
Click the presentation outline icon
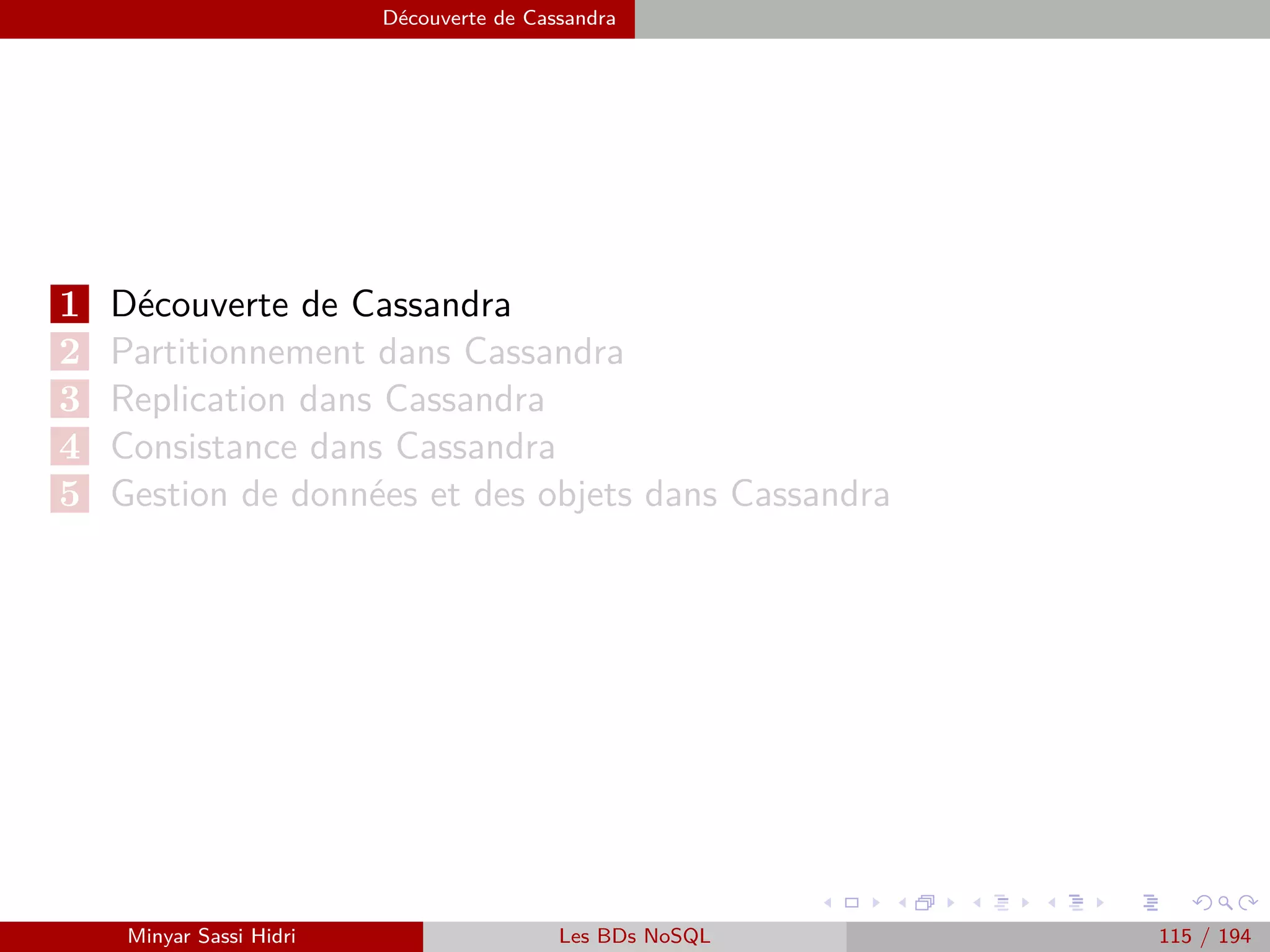[x=1150, y=903]
